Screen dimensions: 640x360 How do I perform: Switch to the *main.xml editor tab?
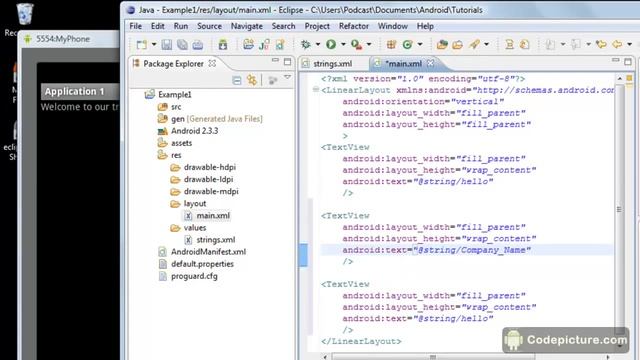403,64
